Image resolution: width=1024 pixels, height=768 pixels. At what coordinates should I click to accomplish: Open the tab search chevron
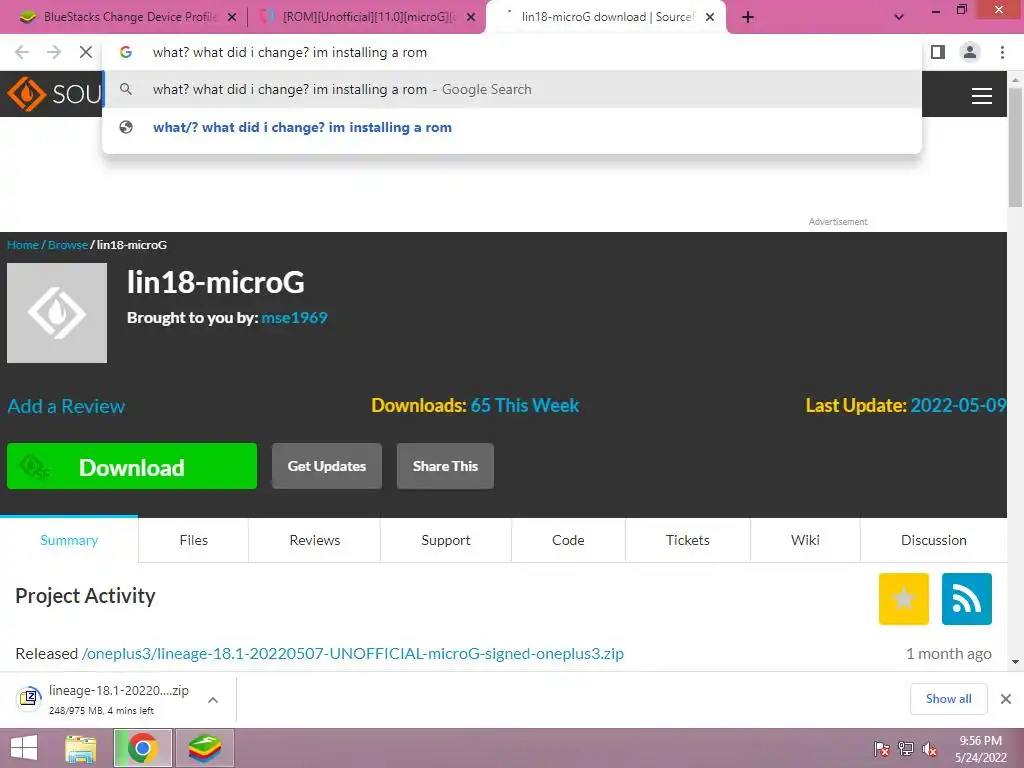point(899,17)
